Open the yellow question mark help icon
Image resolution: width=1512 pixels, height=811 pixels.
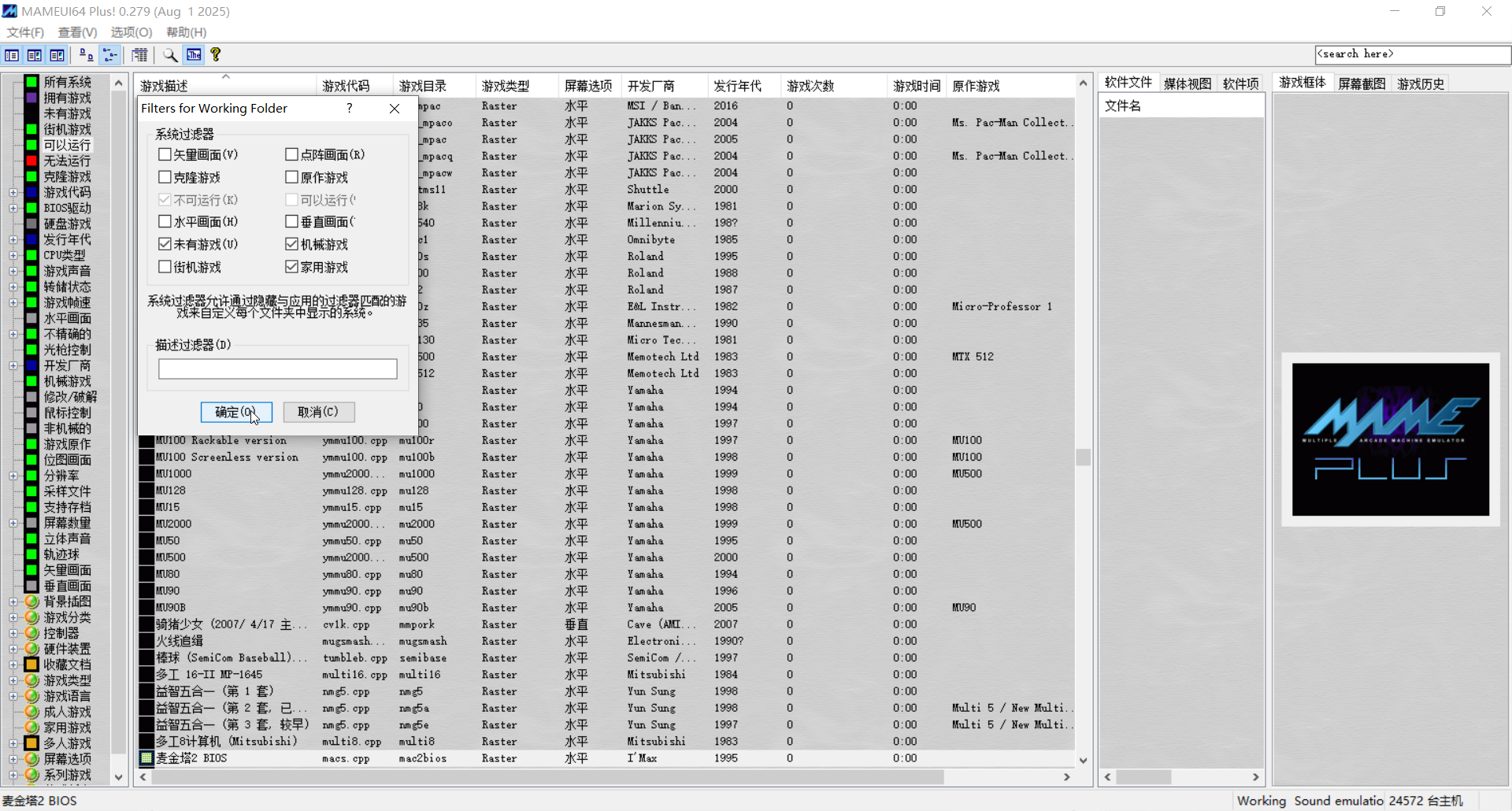coord(216,54)
